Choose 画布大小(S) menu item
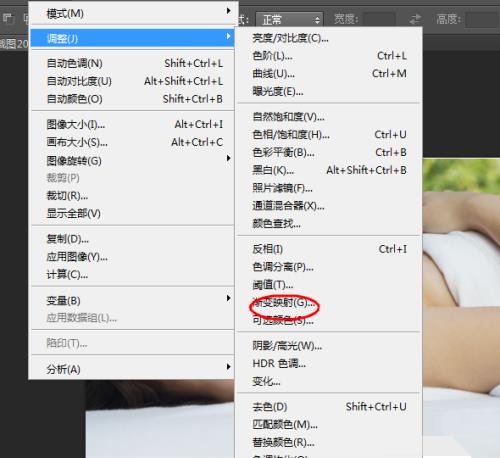 [133, 142]
